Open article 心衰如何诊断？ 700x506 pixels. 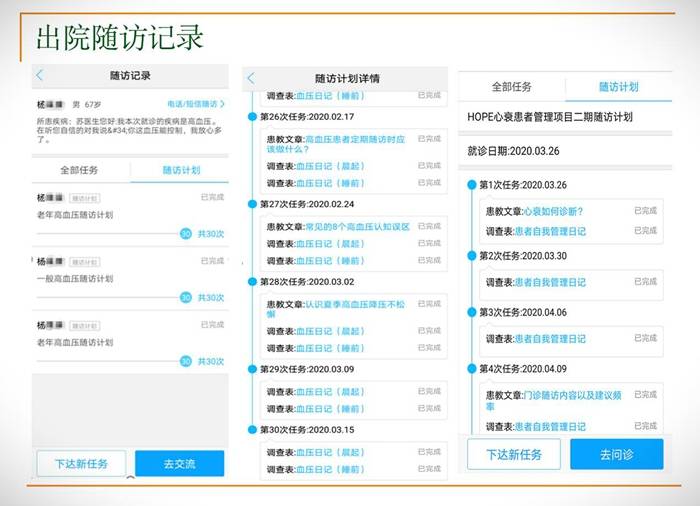click(553, 211)
